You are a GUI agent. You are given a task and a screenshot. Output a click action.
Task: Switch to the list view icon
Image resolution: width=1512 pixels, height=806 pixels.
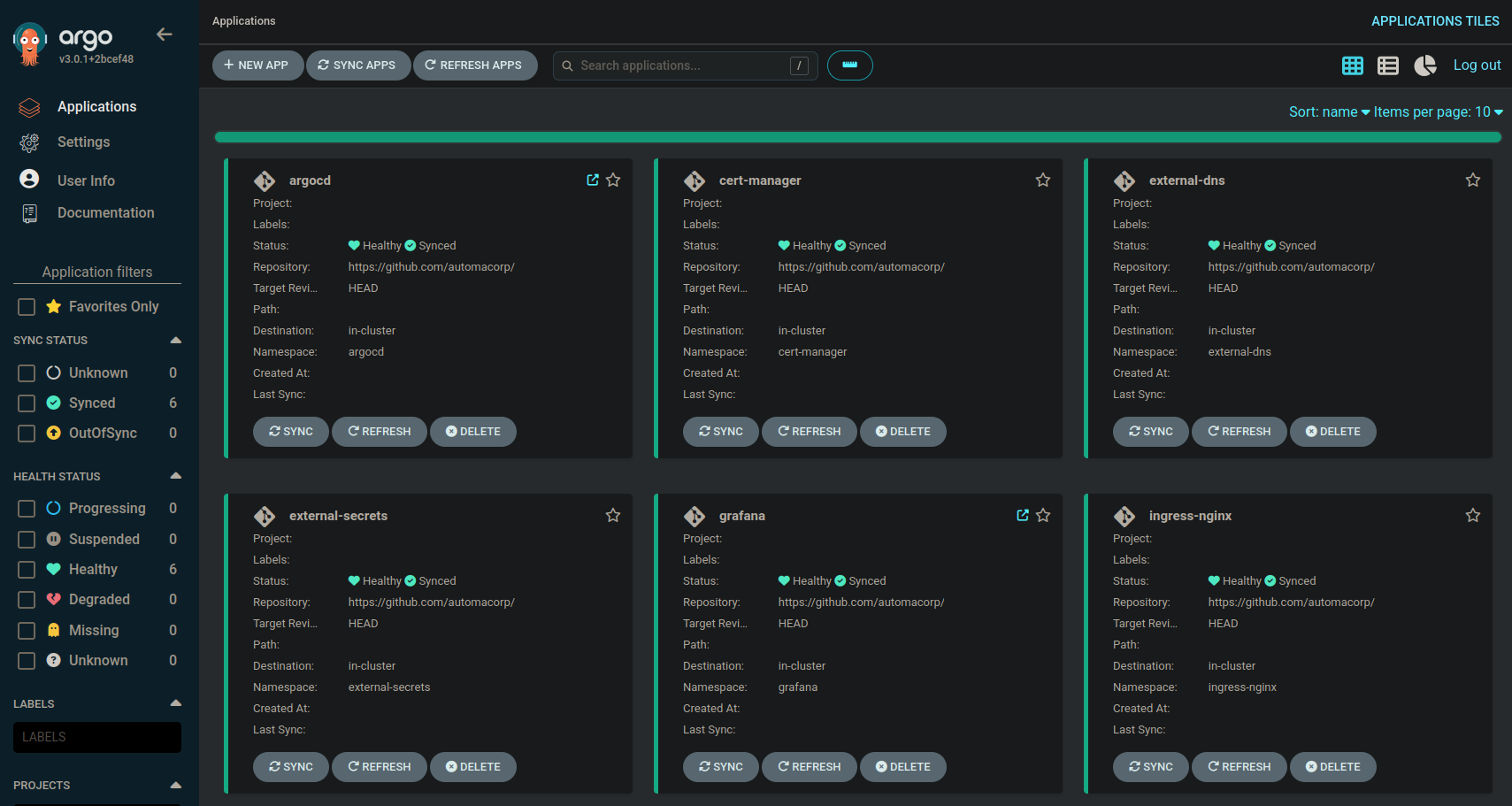pyautogui.click(x=1388, y=65)
